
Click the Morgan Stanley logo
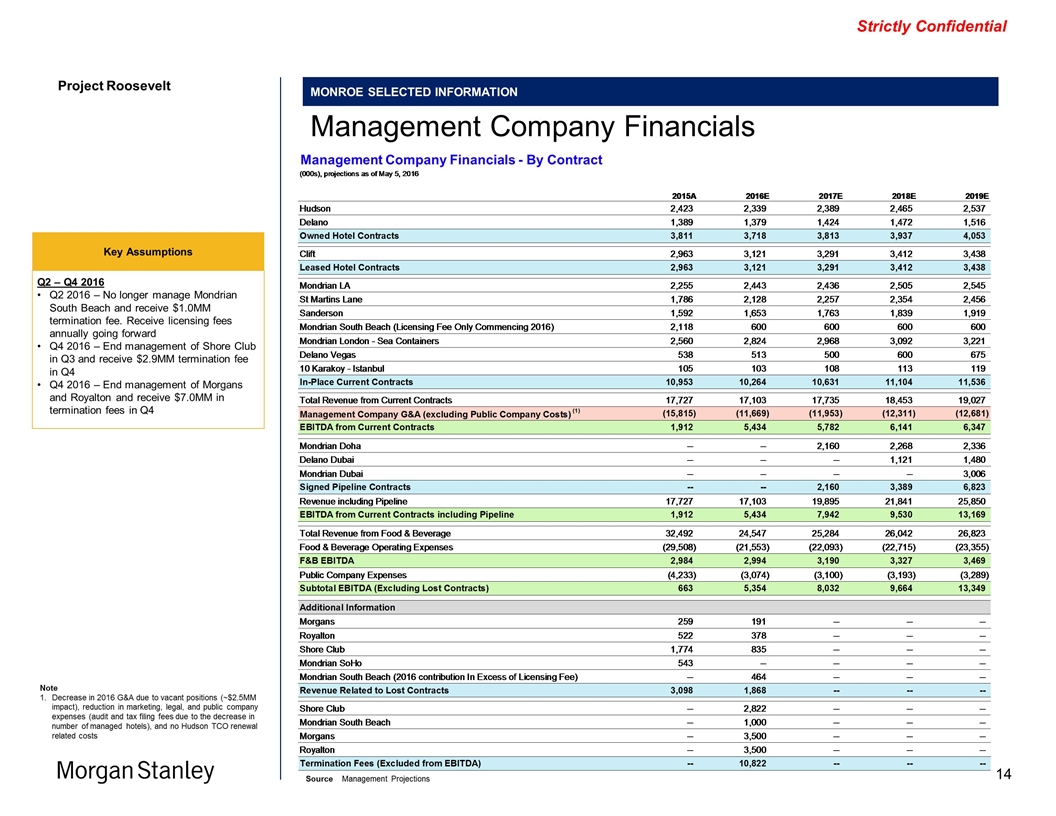click(134, 772)
